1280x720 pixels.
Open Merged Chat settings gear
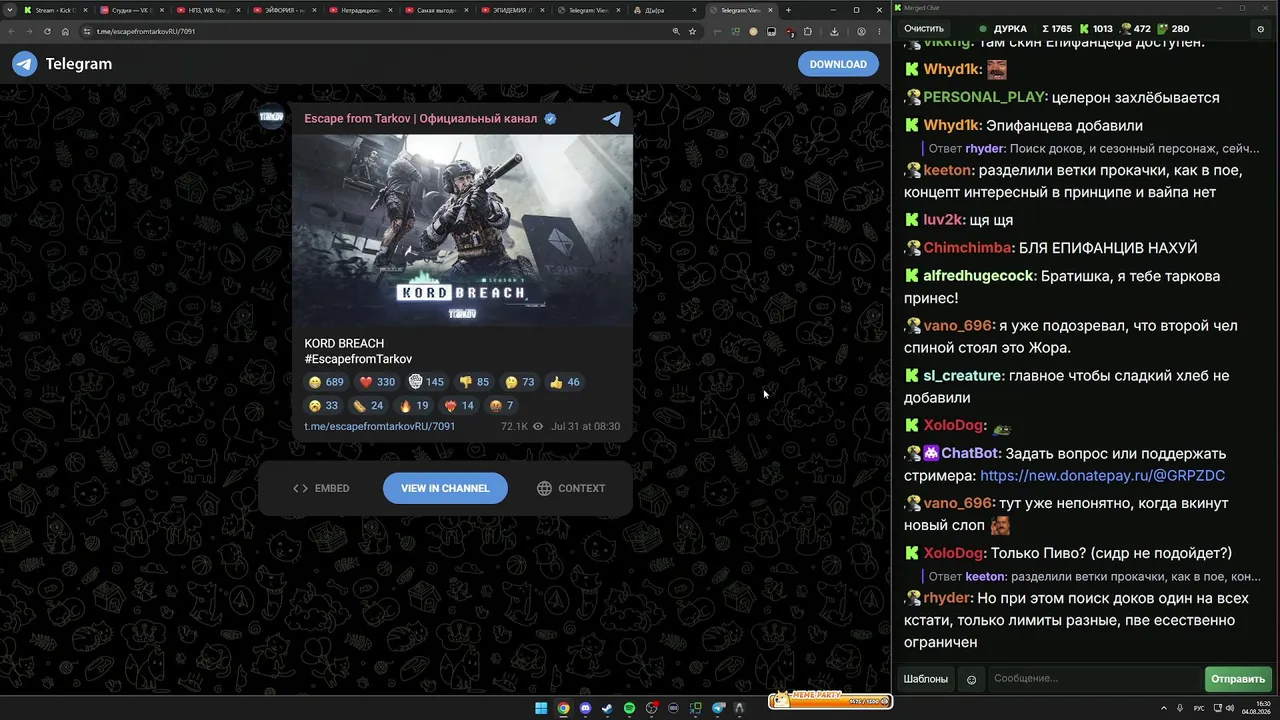pyautogui.click(x=1260, y=29)
